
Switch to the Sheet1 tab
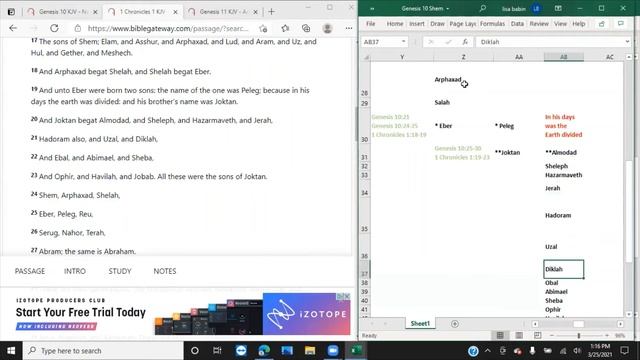420,324
